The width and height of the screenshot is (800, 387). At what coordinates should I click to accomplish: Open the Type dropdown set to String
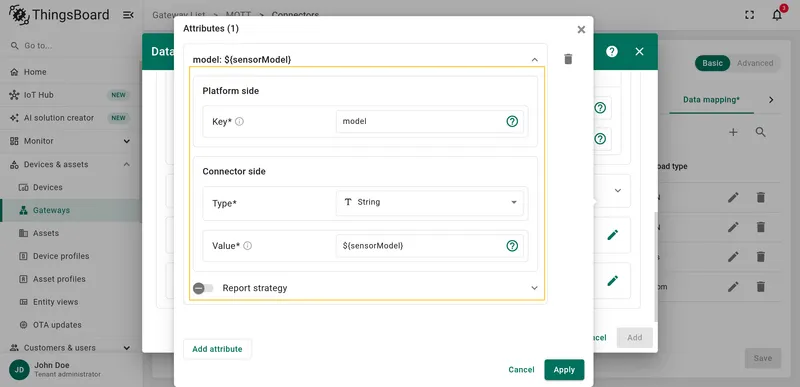(x=430, y=202)
